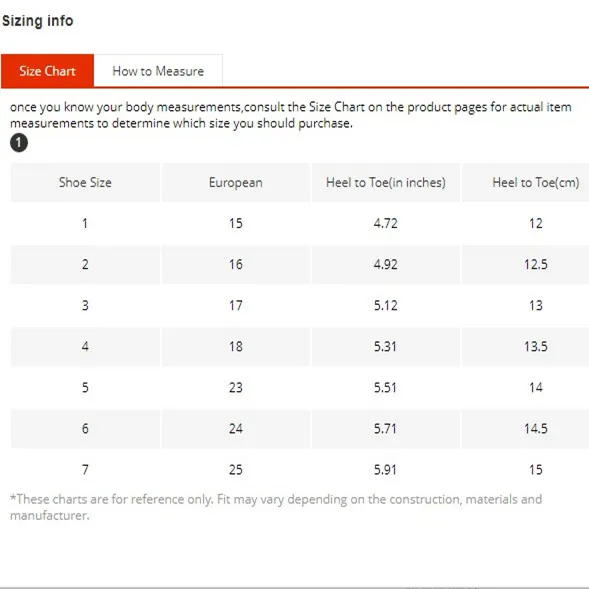This screenshot has width=589, height=589.
Task: Select the 4.72 inches cell
Action: tap(386, 224)
